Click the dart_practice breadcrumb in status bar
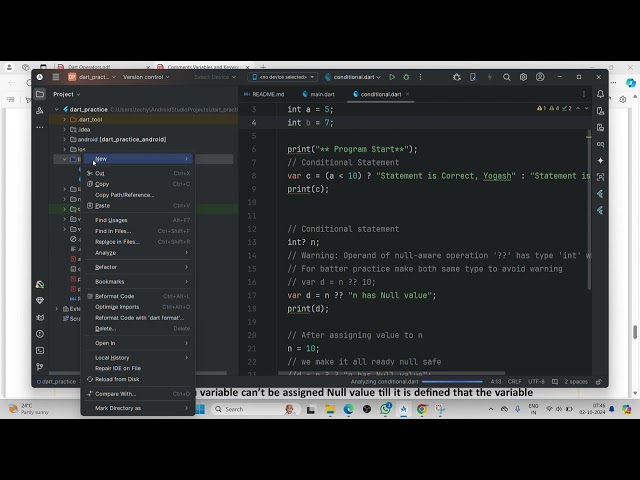 click(56, 382)
